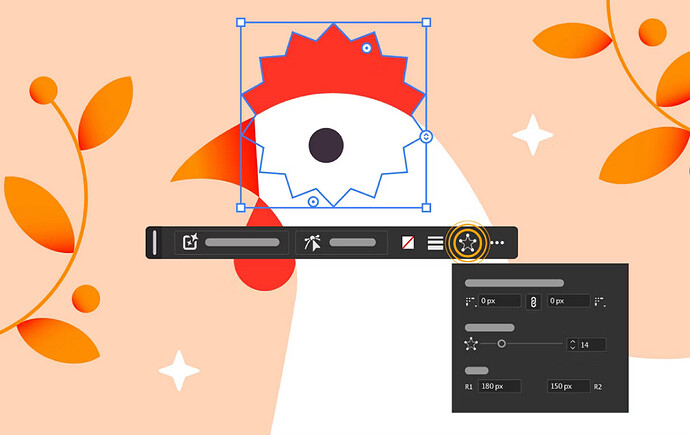Click the left corner type icon
The height and width of the screenshot is (435, 690).
tap(470, 302)
